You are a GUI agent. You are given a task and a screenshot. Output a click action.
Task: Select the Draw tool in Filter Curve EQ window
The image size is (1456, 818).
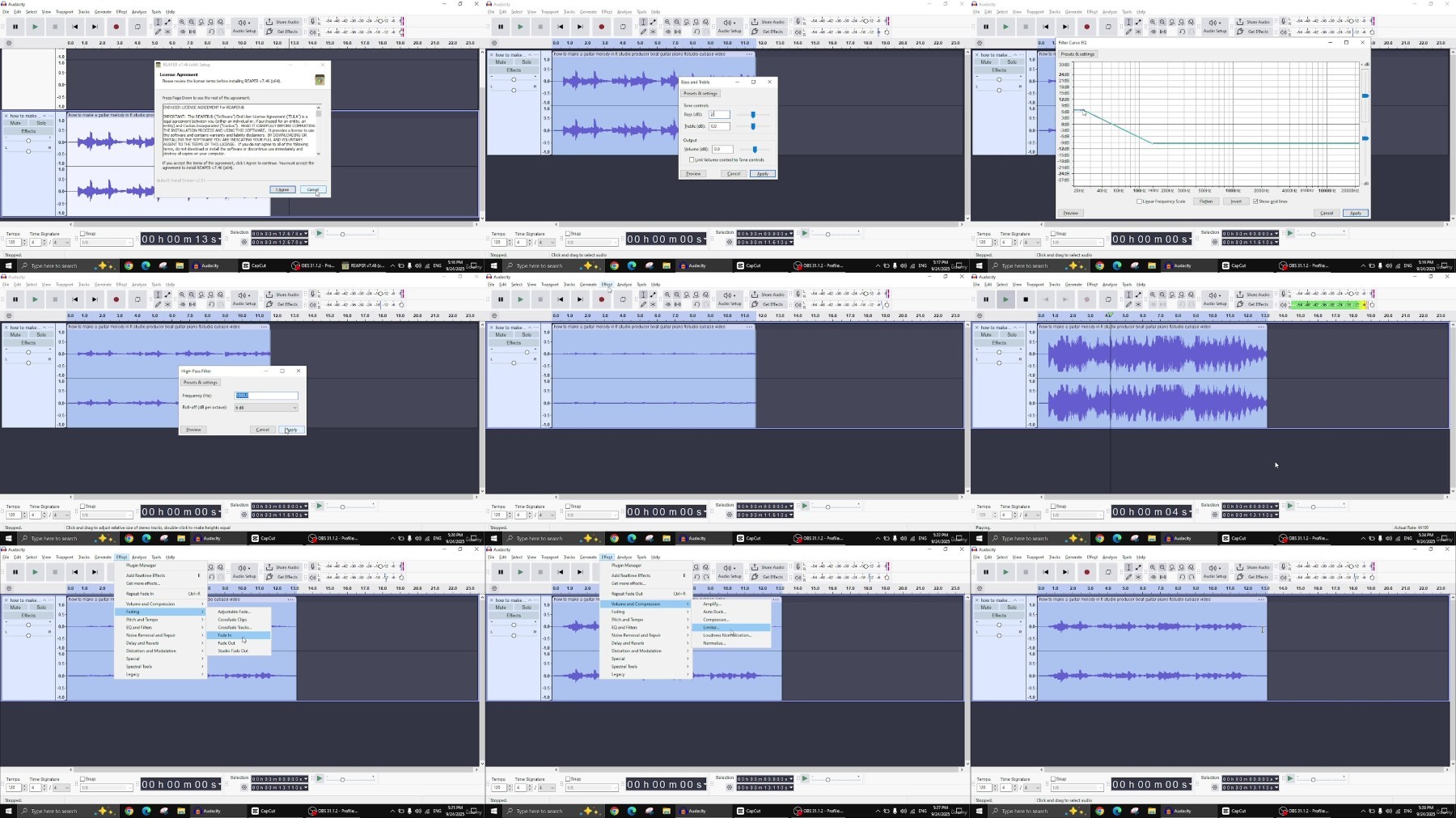pyautogui.click(x=1129, y=32)
